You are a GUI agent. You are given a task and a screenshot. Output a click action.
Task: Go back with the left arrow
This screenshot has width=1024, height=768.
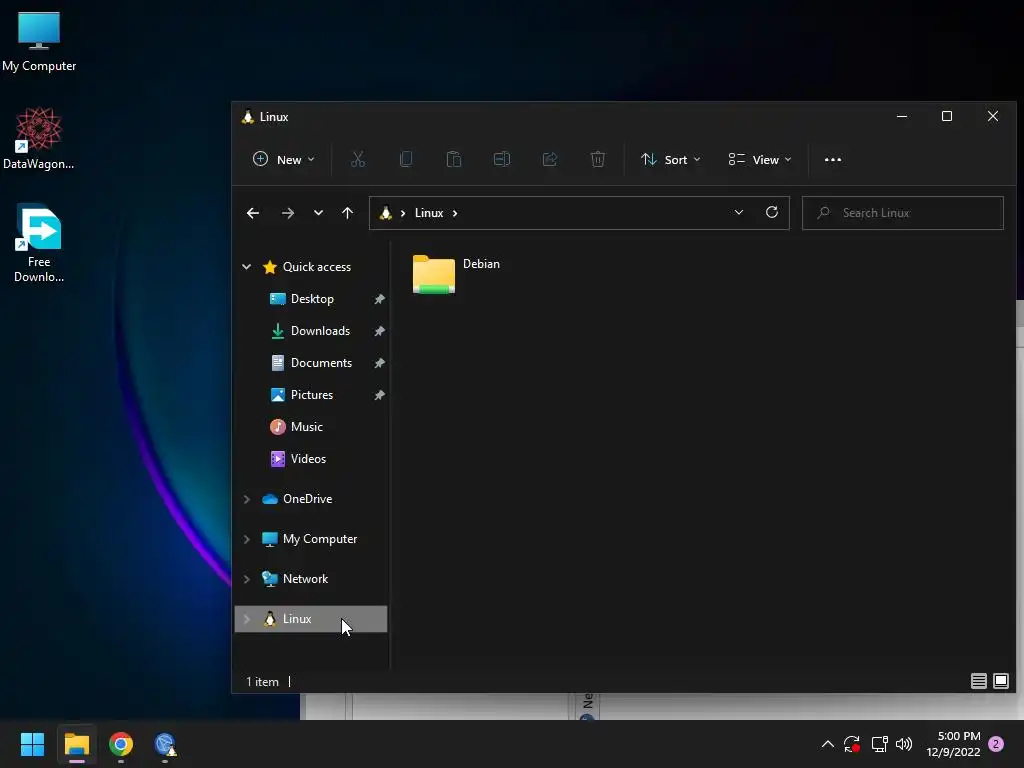tap(253, 213)
